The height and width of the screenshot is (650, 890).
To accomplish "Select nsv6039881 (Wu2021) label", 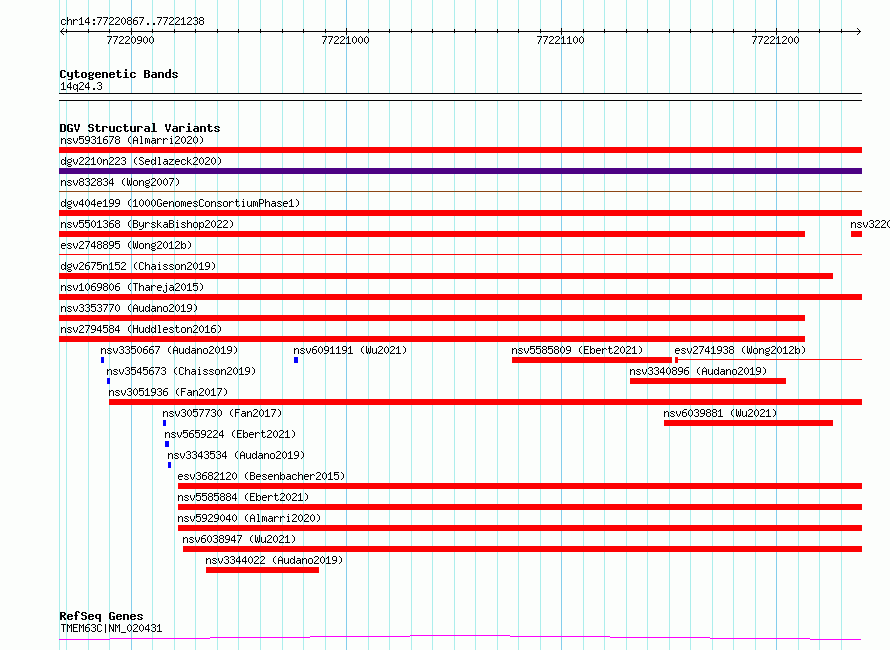I will pos(720,413).
